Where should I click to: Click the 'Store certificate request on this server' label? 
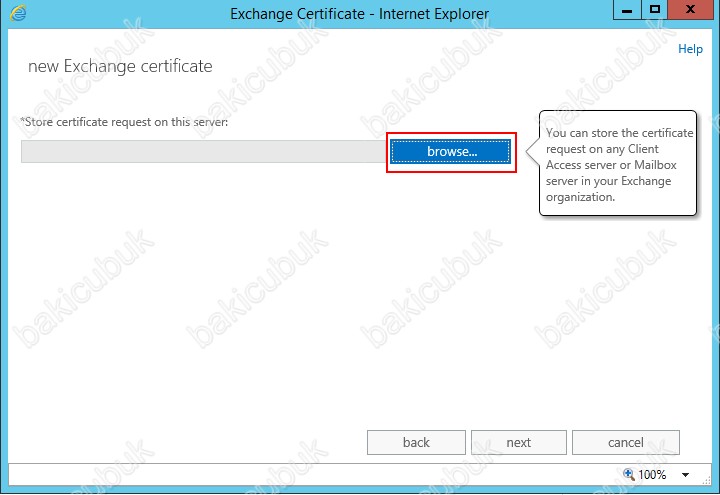point(124,122)
